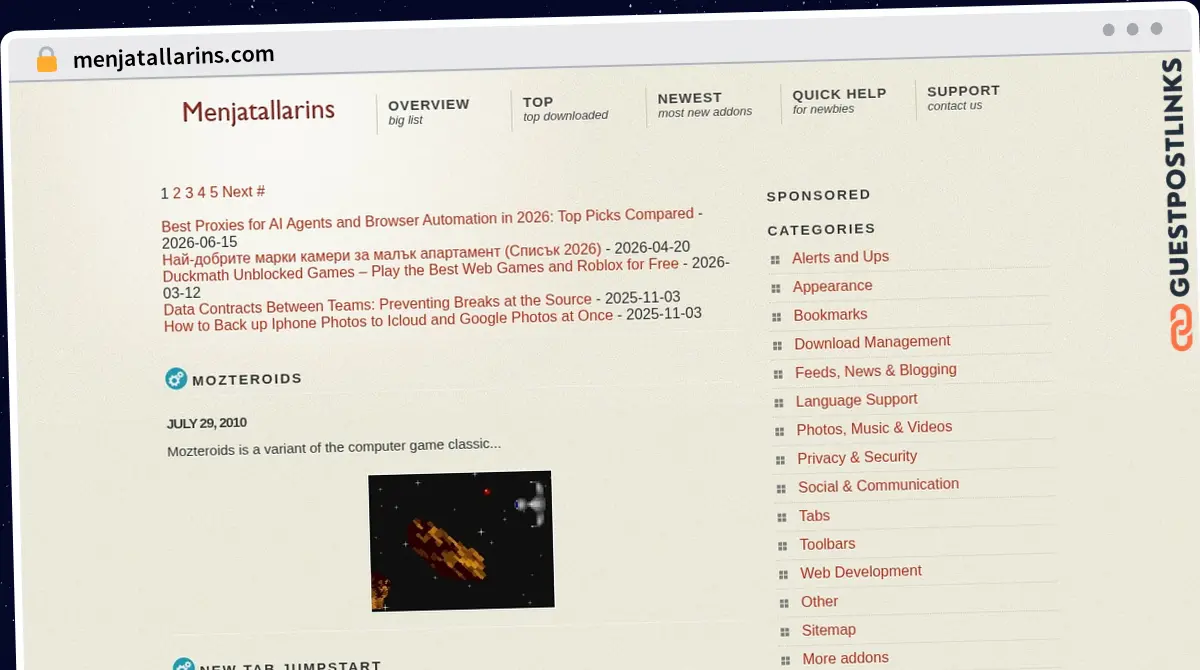
Task: Open Best Proxies for AI Agents article
Action: pos(428,220)
